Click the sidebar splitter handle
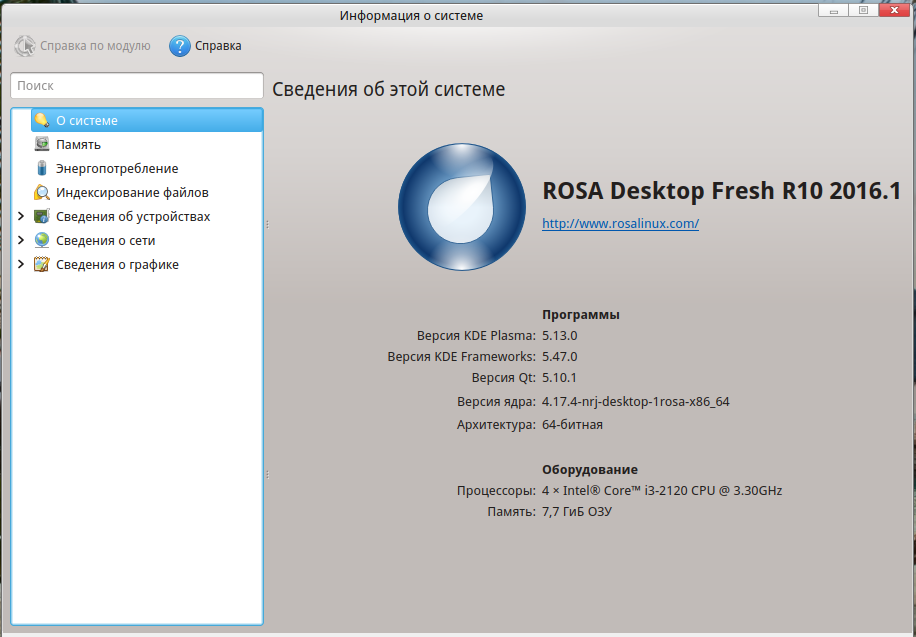916x637 pixels. point(267,225)
